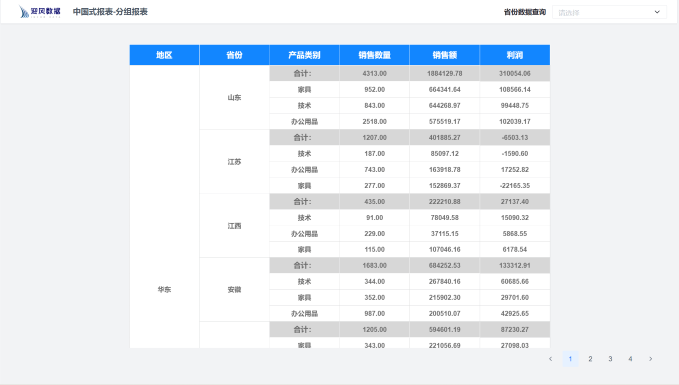Click the 地区 column header
This screenshot has height=385, width=679.
pos(165,55)
